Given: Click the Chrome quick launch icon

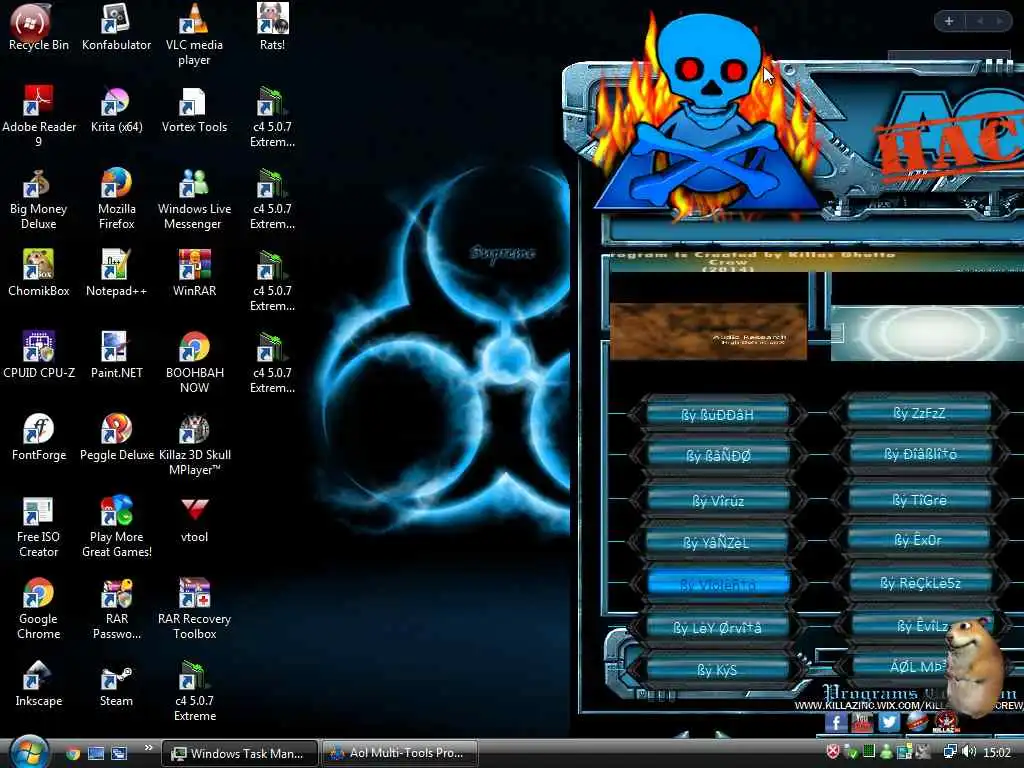Looking at the screenshot, I should tap(73, 754).
